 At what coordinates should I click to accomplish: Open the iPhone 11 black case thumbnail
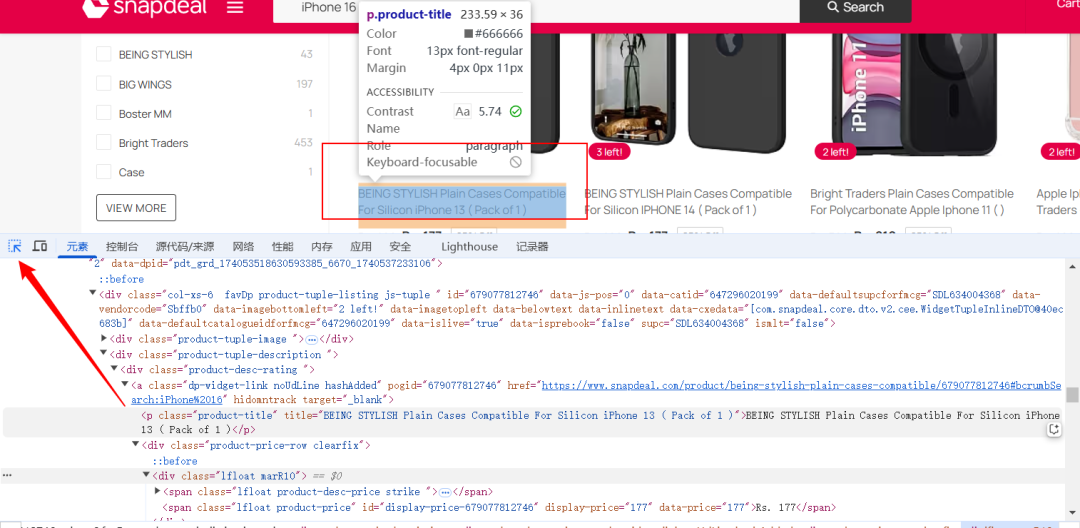914,93
